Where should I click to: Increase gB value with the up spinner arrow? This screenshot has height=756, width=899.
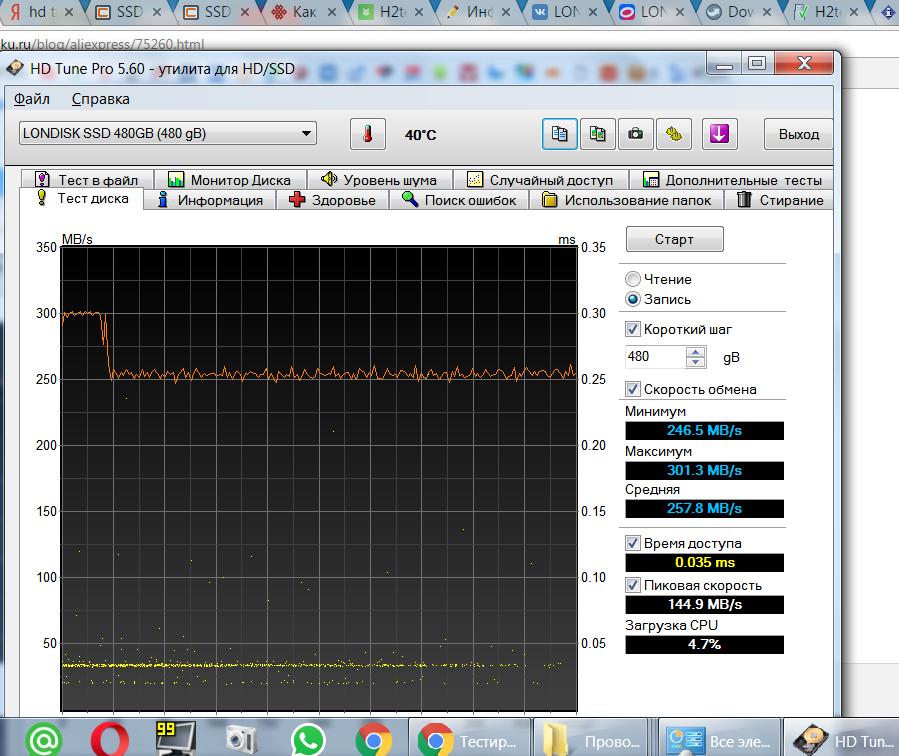point(695,351)
